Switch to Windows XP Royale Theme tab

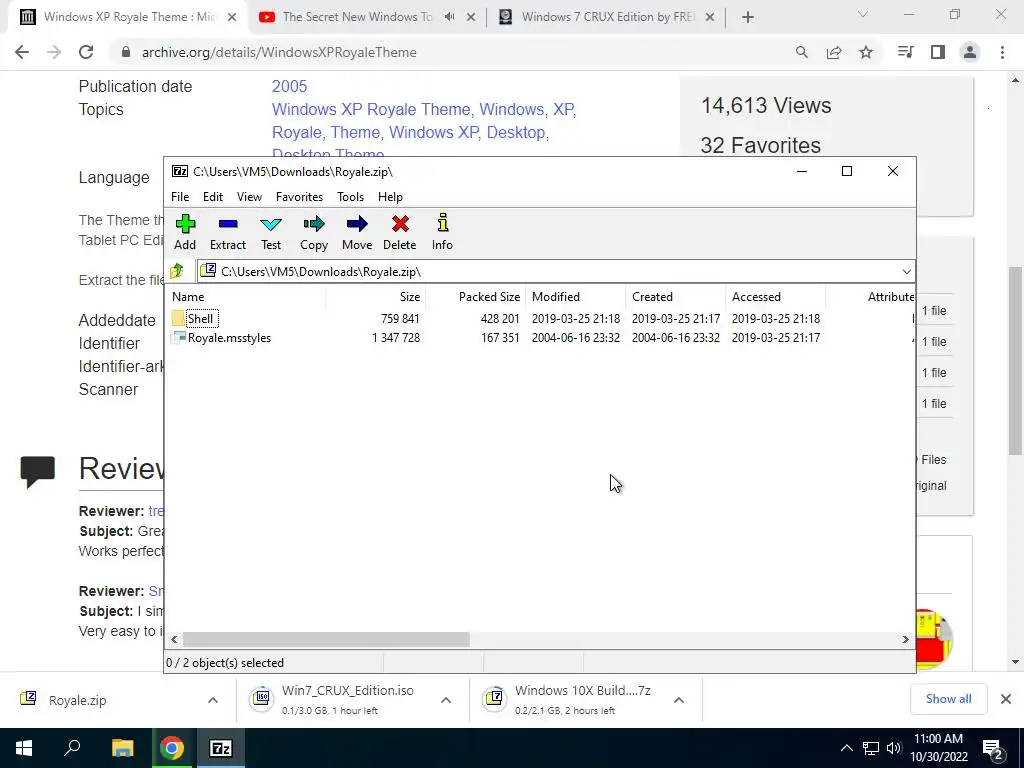(127, 17)
